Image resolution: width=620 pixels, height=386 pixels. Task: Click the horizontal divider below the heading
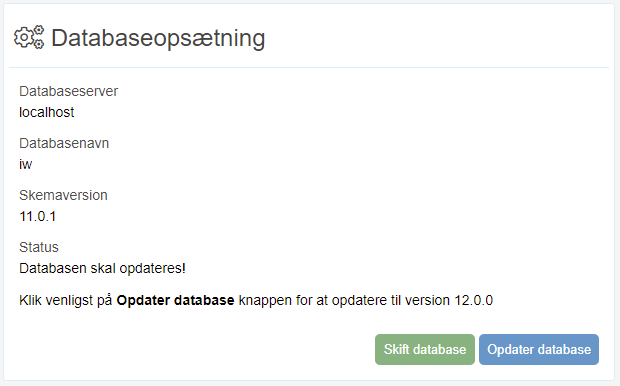point(309,68)
